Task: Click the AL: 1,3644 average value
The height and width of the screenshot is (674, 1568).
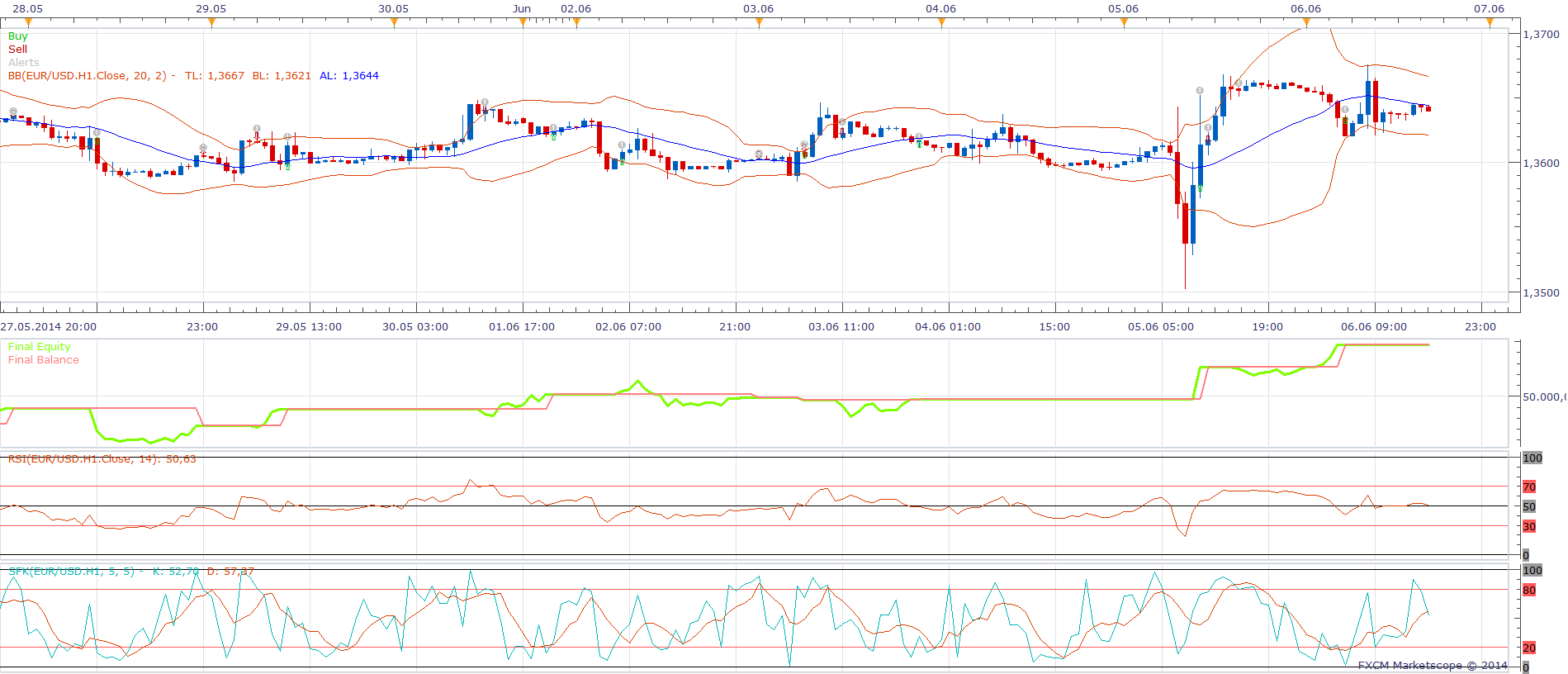Action: [349, 75]
